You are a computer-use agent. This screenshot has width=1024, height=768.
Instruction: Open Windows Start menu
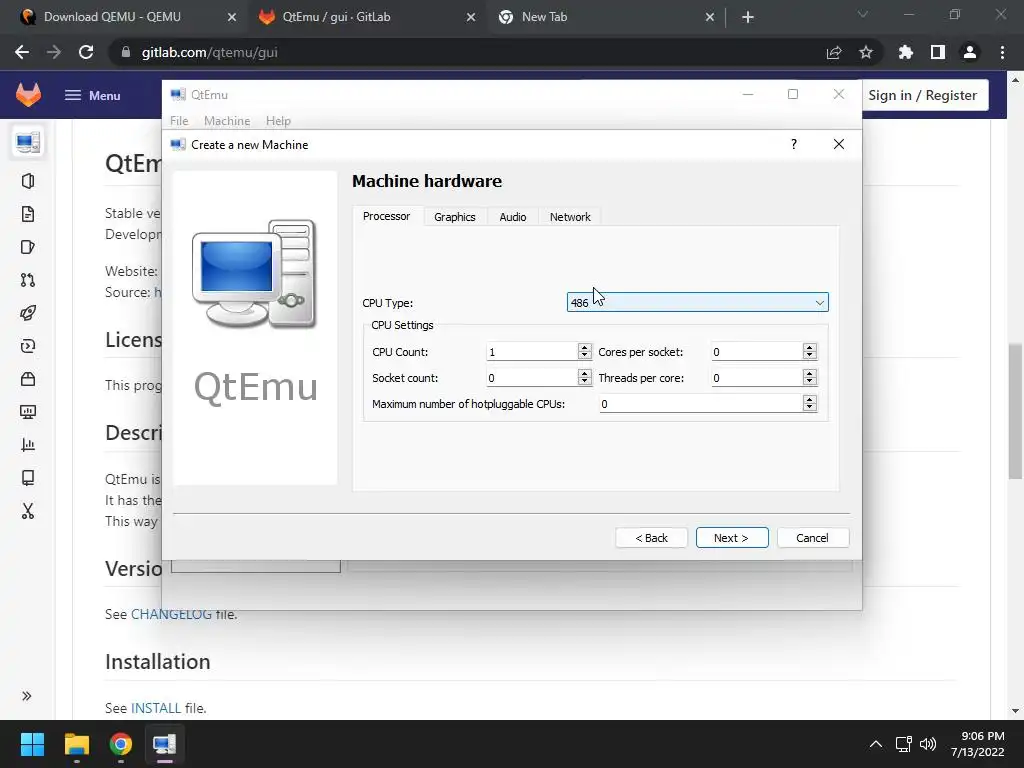click(x=32, y=744)
